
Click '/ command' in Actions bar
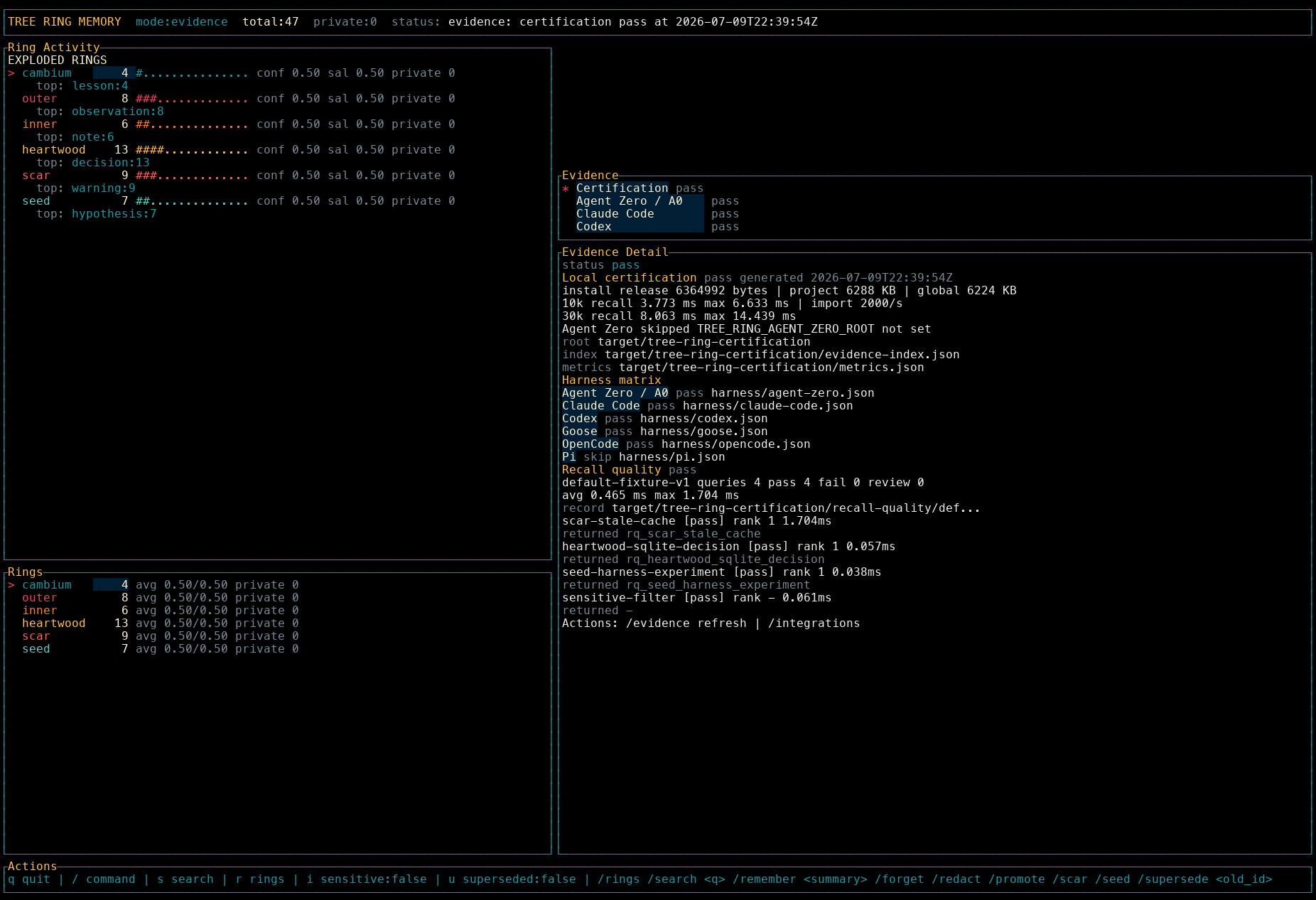tap(104, 879)
